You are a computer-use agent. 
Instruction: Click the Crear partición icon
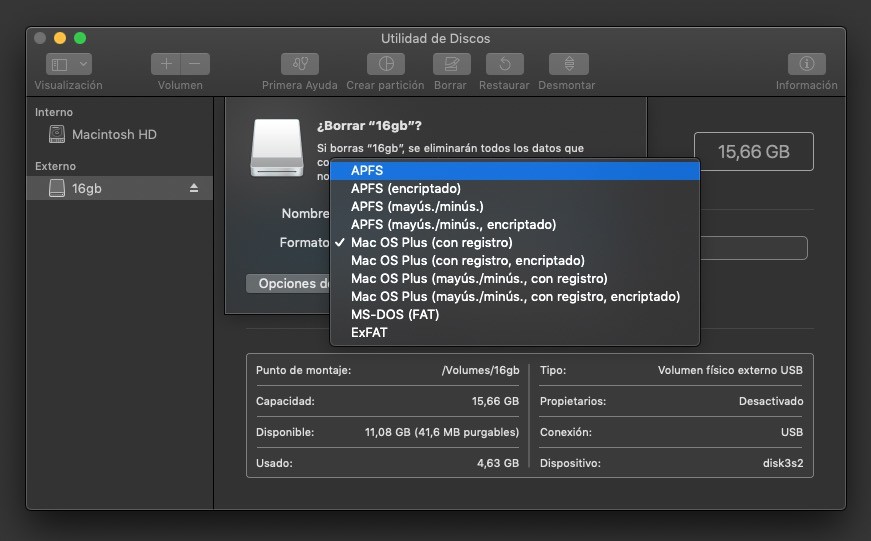(385, 64)
